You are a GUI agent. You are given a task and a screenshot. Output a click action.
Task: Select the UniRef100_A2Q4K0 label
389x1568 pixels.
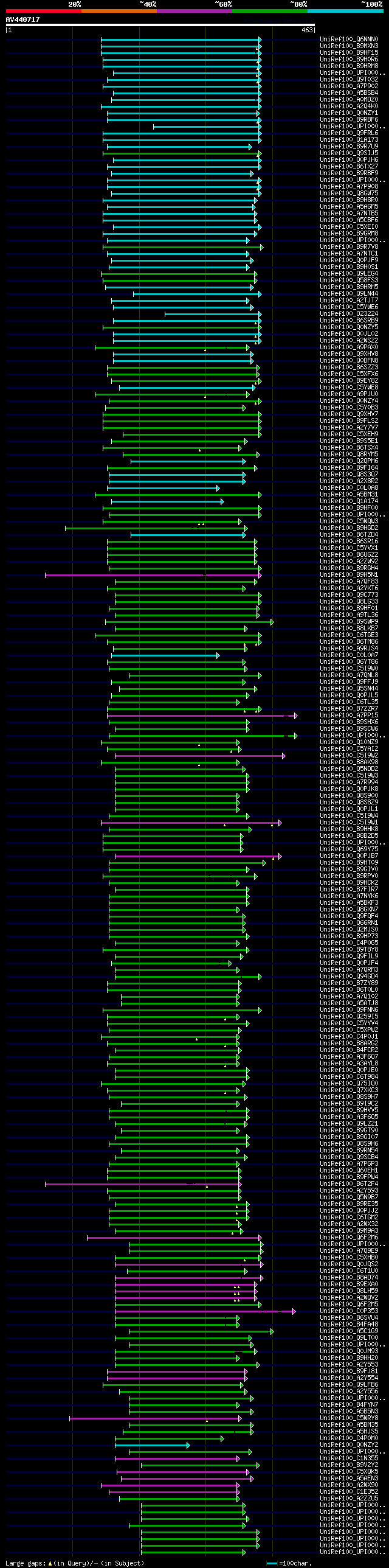tap(349, 106)
